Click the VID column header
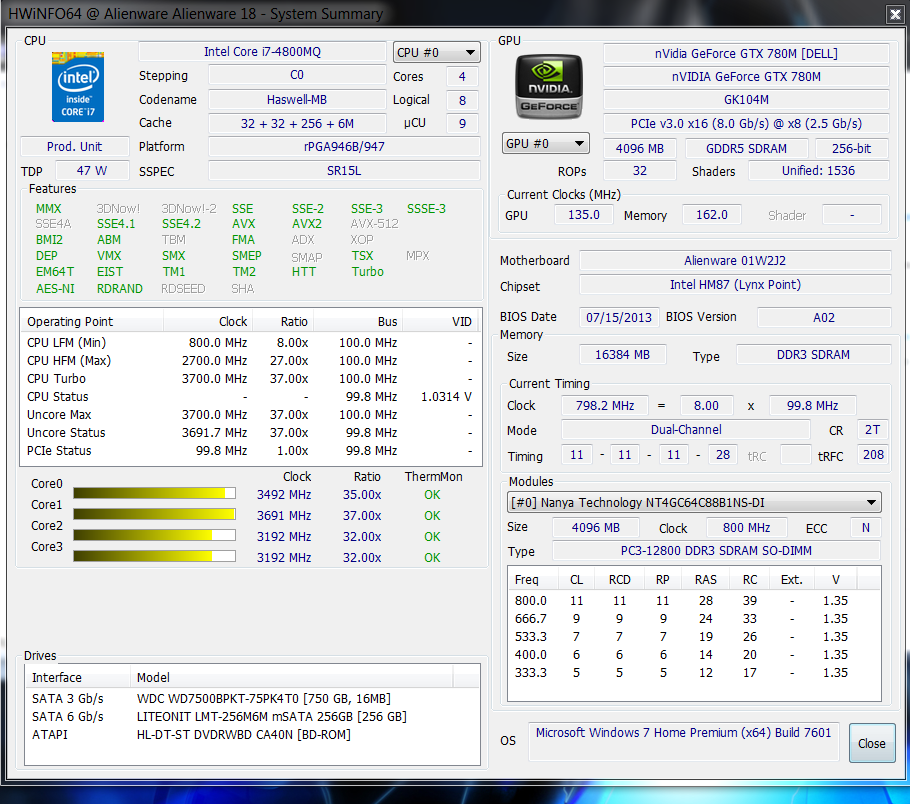This screenshot has height=804, width=910. (442, 322)
